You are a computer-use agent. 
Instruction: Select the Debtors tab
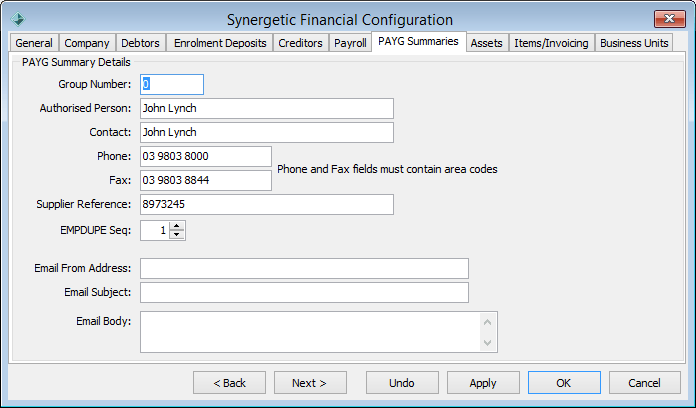pyautogui.click(x=140, y=43)
